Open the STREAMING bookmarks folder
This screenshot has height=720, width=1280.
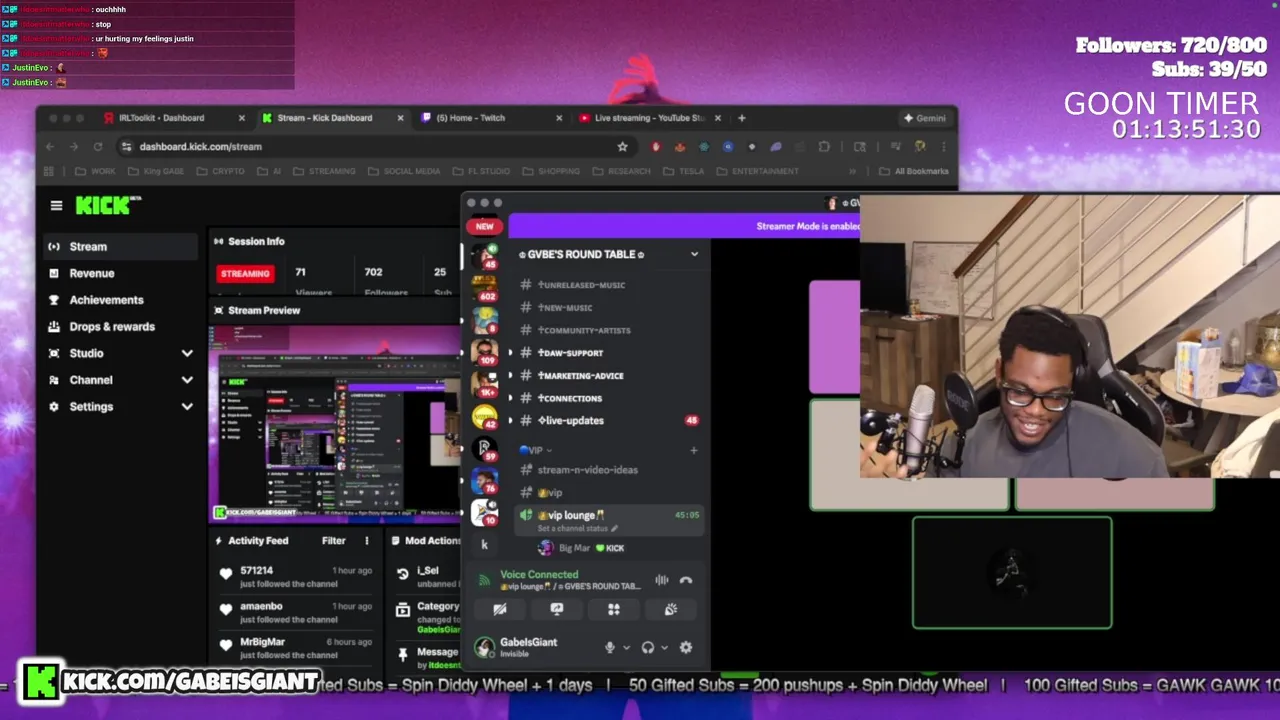(323, 171)
